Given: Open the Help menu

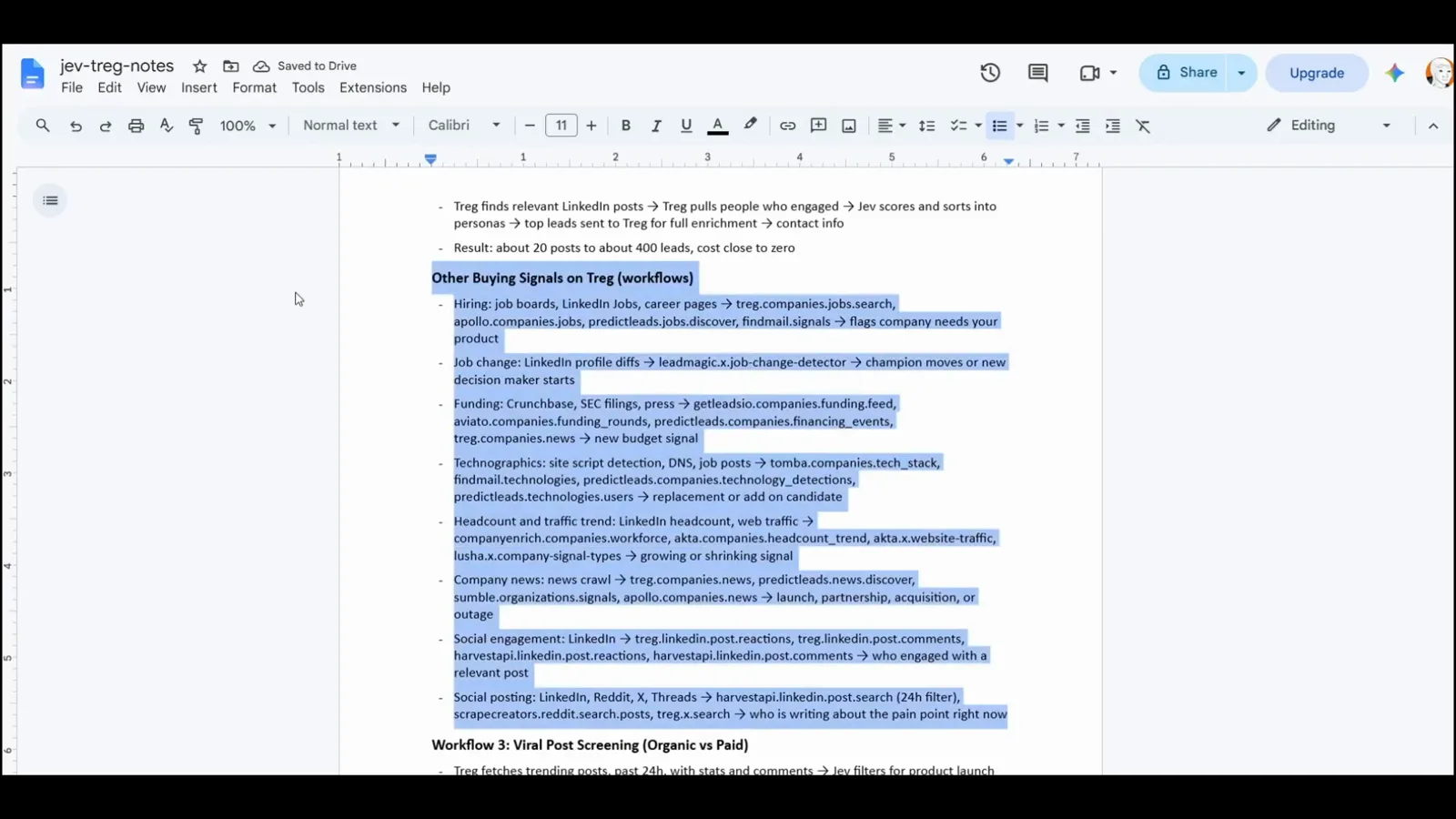Looking at the screenshot, I should (x=436, y=88).
